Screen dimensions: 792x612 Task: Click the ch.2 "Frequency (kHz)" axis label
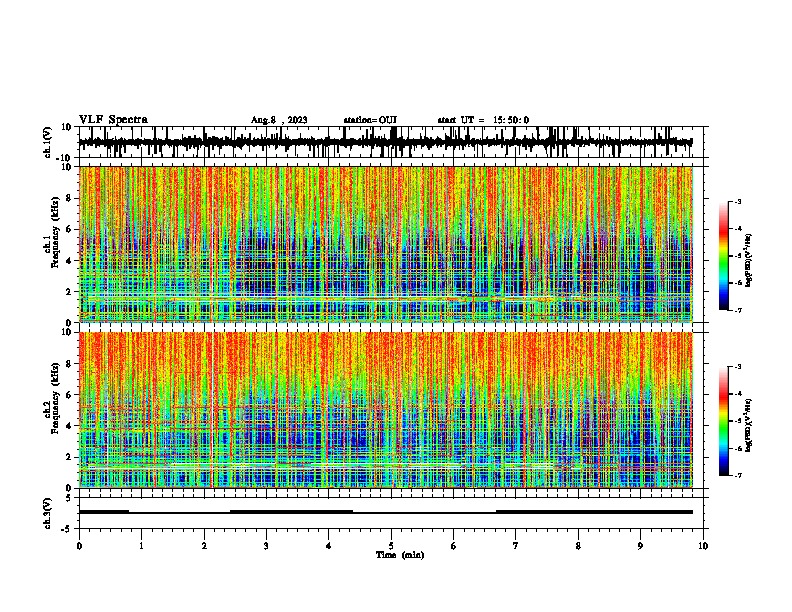pos(55,398)
